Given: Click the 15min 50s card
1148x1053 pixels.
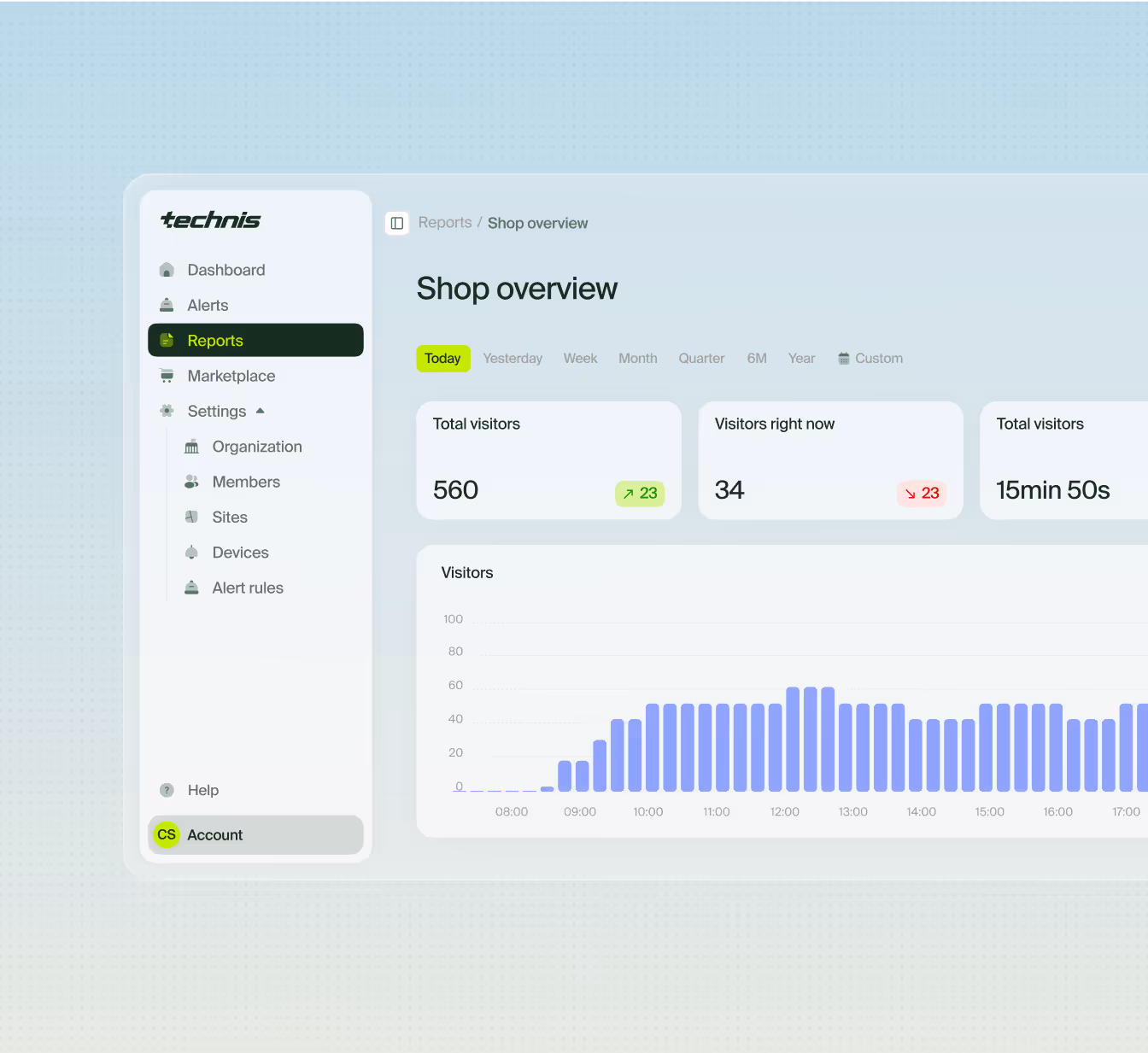Looking at the screenshot, I should pyautogui.click(x=1064, y=460).
